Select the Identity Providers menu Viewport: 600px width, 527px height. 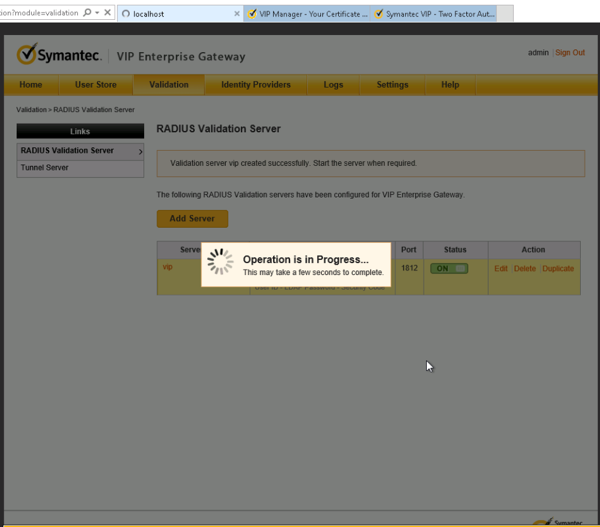255,85
